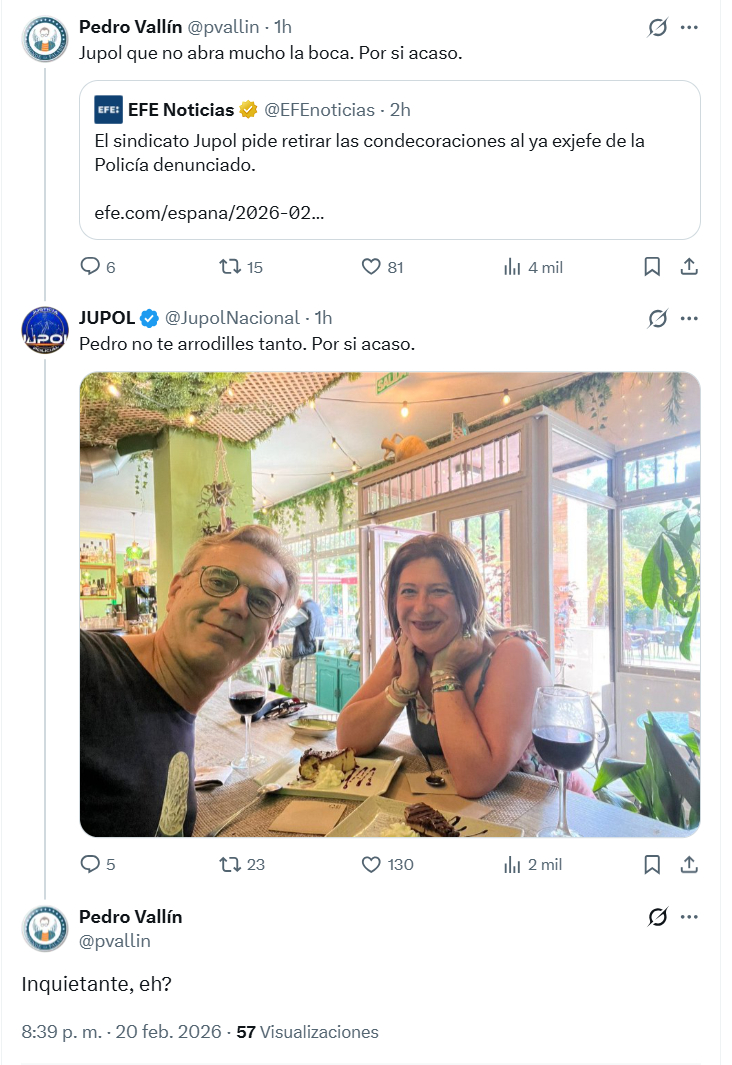Open more options on first tweet
This screenshot has height=1065, width=732.
[689, 27]
